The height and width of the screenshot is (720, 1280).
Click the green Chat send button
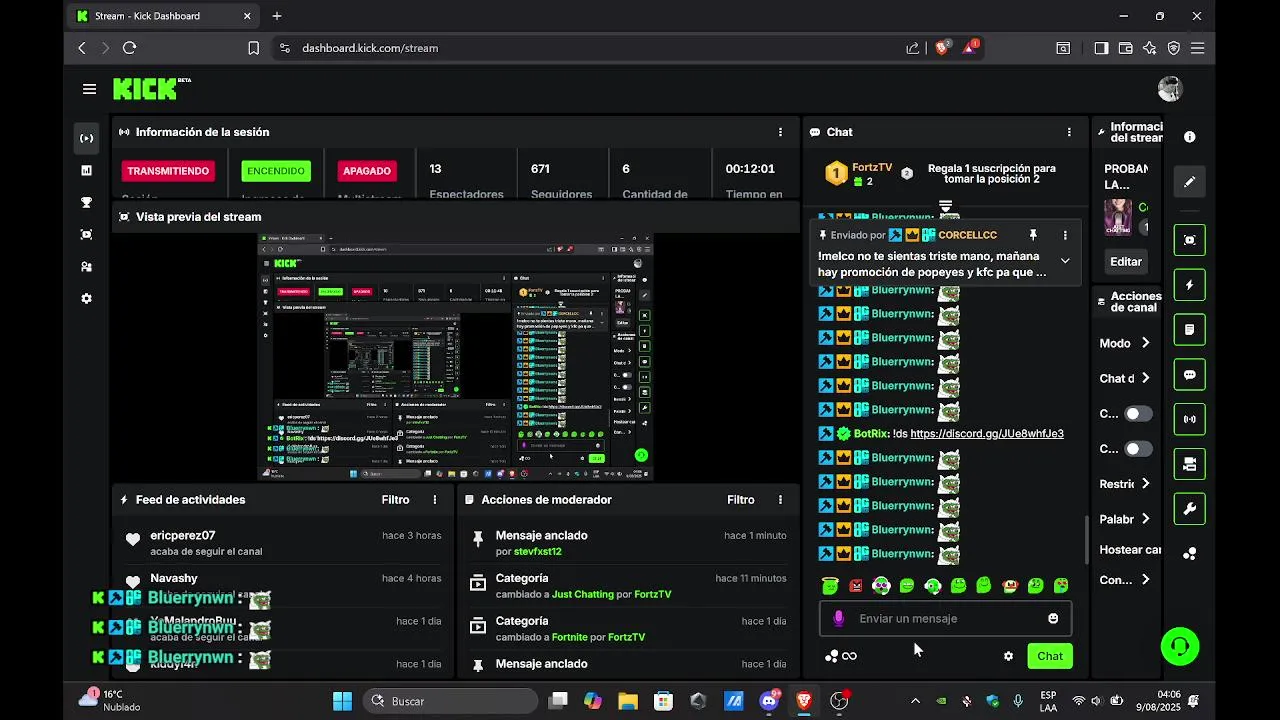[x=1050, y=656]
